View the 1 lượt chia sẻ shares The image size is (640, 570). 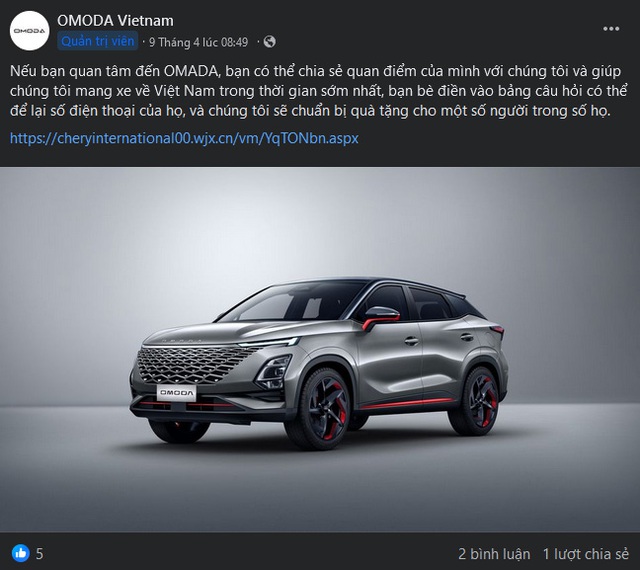tap(586, 554)
